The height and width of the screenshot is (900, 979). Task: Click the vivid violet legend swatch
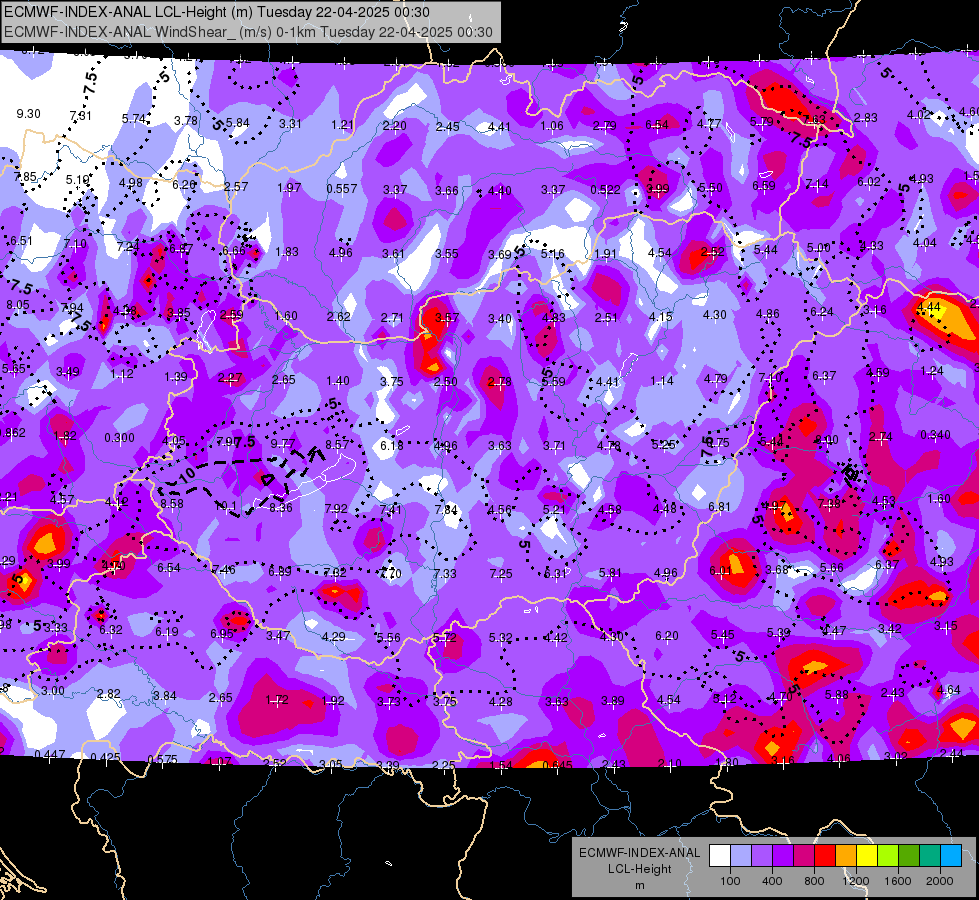[783, 855]
